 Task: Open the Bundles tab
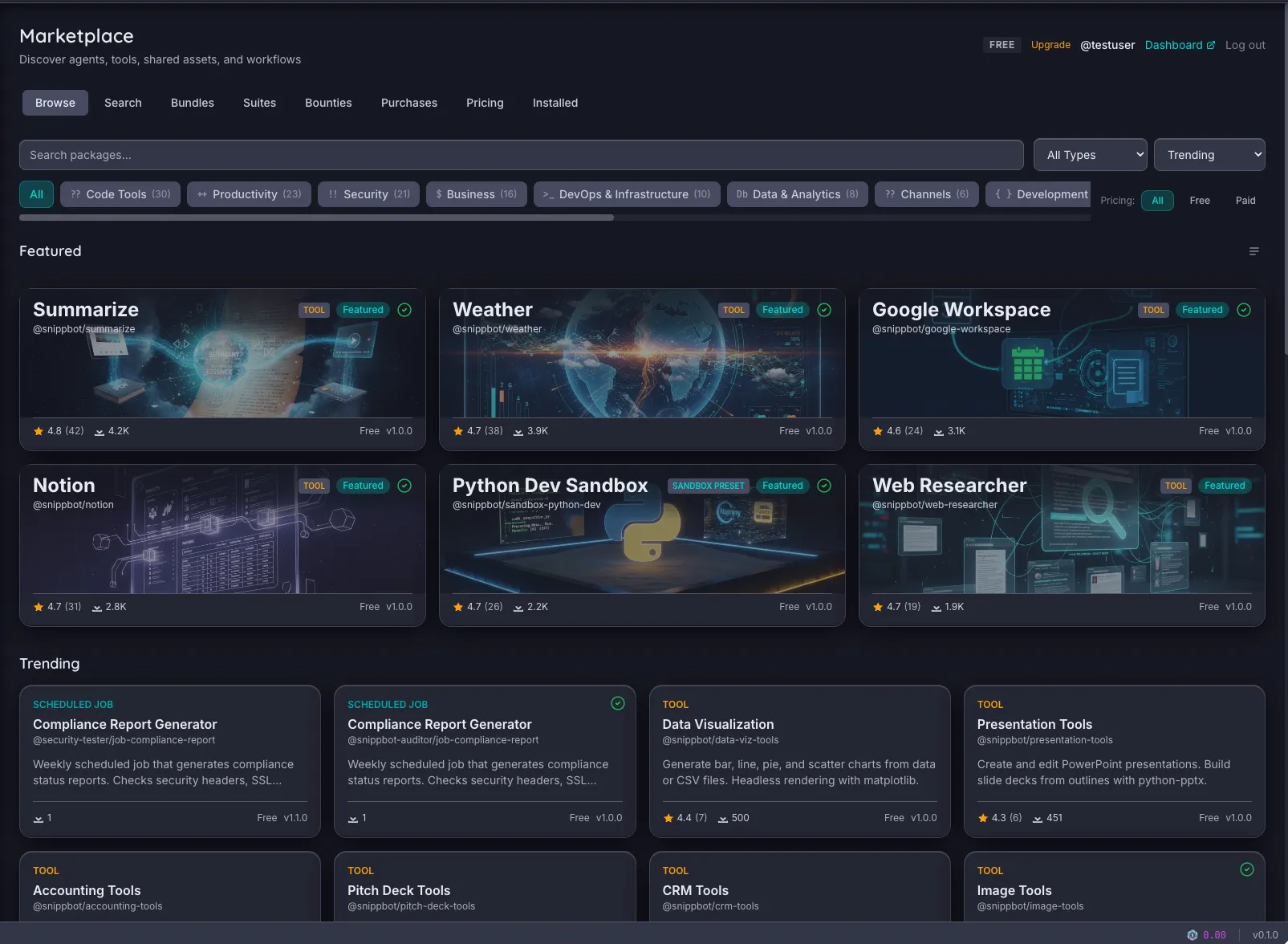[193, 103]
